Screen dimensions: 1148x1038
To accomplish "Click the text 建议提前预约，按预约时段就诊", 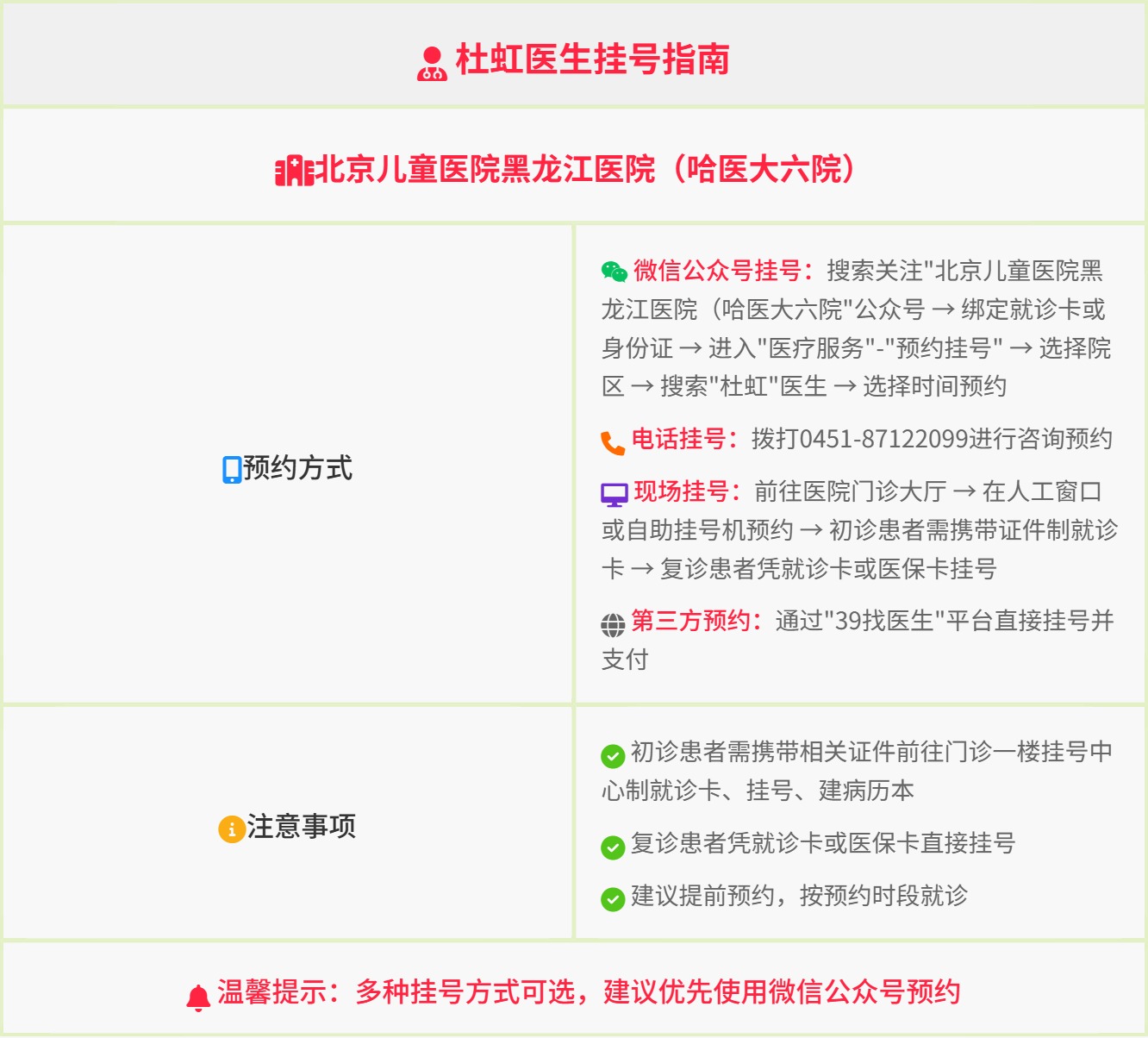I will pos(799,896).
